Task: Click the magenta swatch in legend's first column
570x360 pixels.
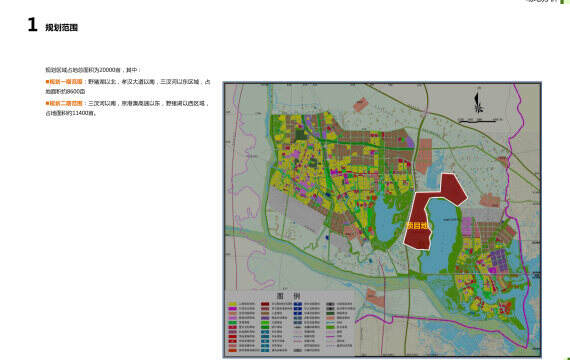Action: tap(232, 309)
